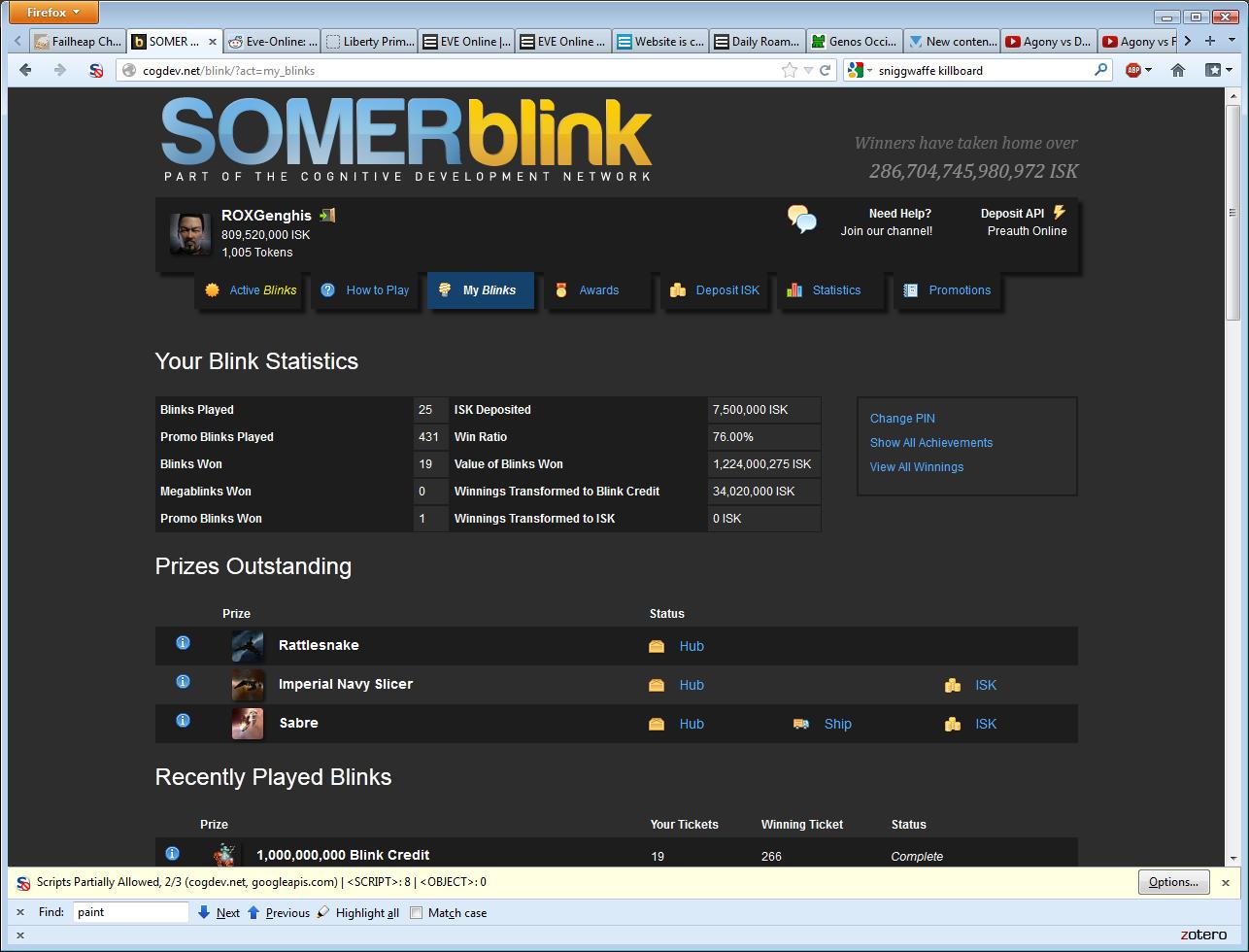Click Next in the find bar
The height and width of the screenshot is (952, 1249).
219,913
